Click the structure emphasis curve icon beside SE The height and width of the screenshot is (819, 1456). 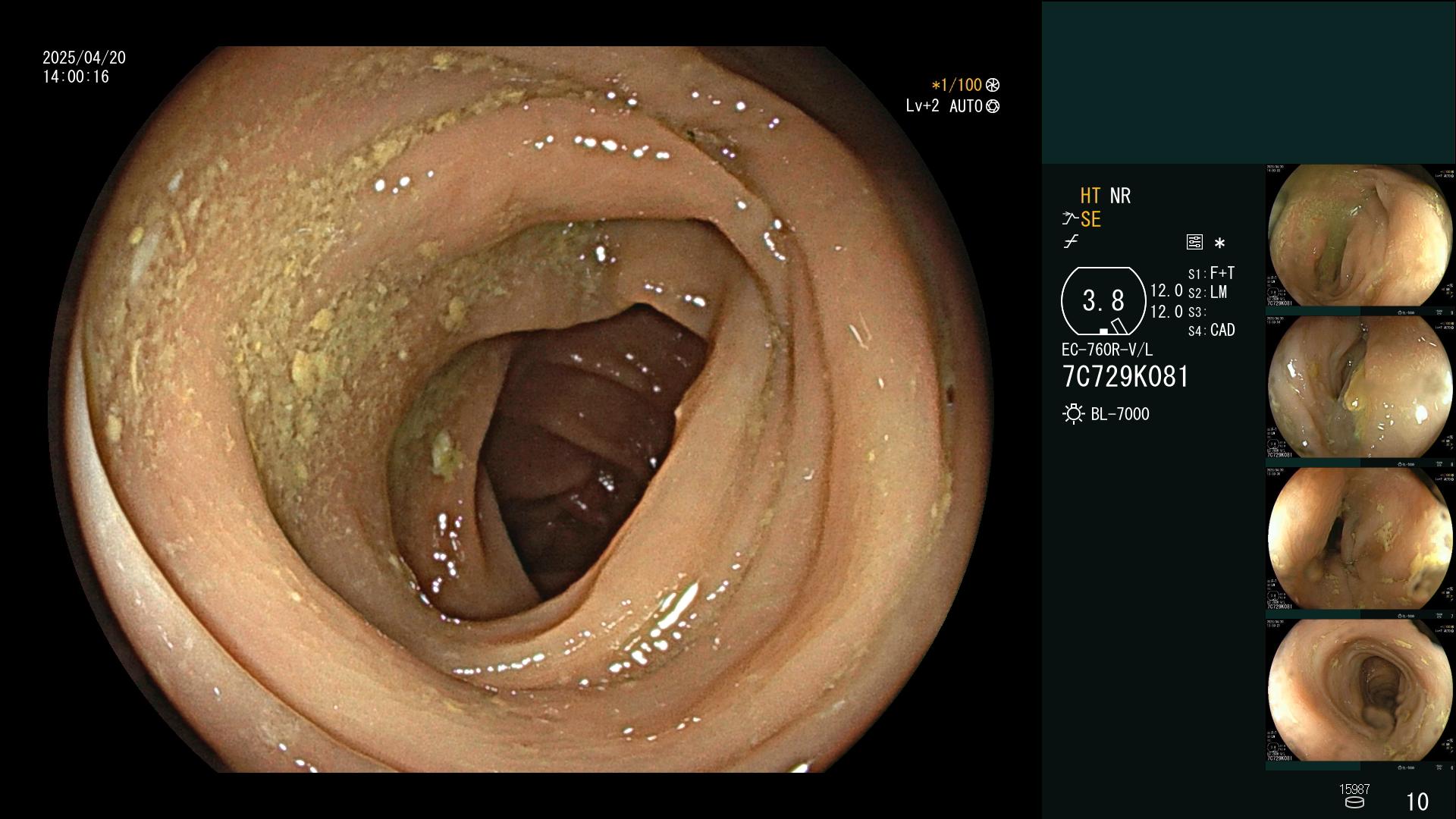[x=1069, y=219]
